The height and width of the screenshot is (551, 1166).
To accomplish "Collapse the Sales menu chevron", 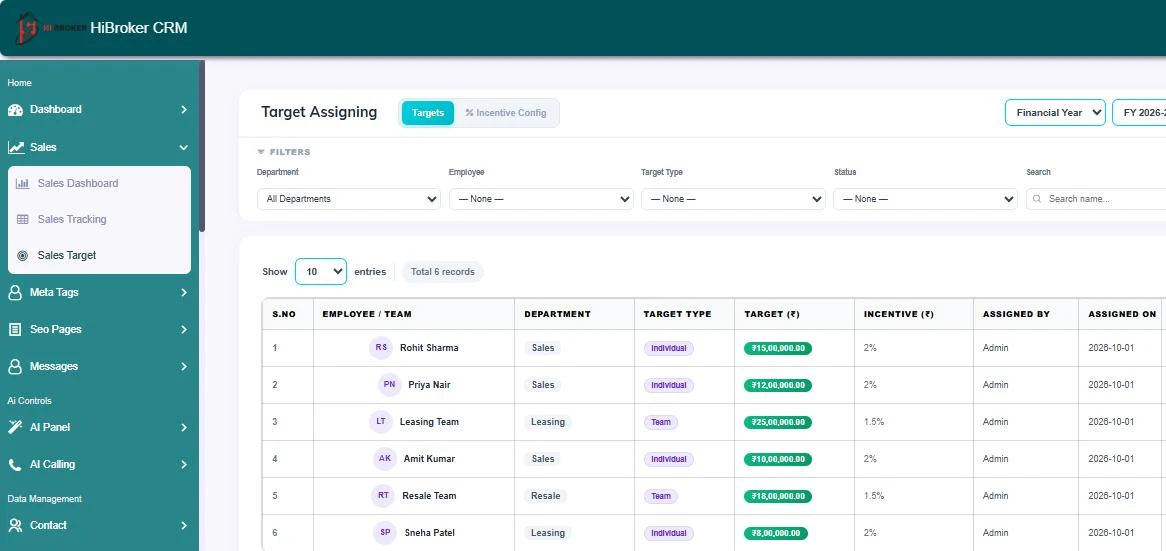I will pos(184,147).
